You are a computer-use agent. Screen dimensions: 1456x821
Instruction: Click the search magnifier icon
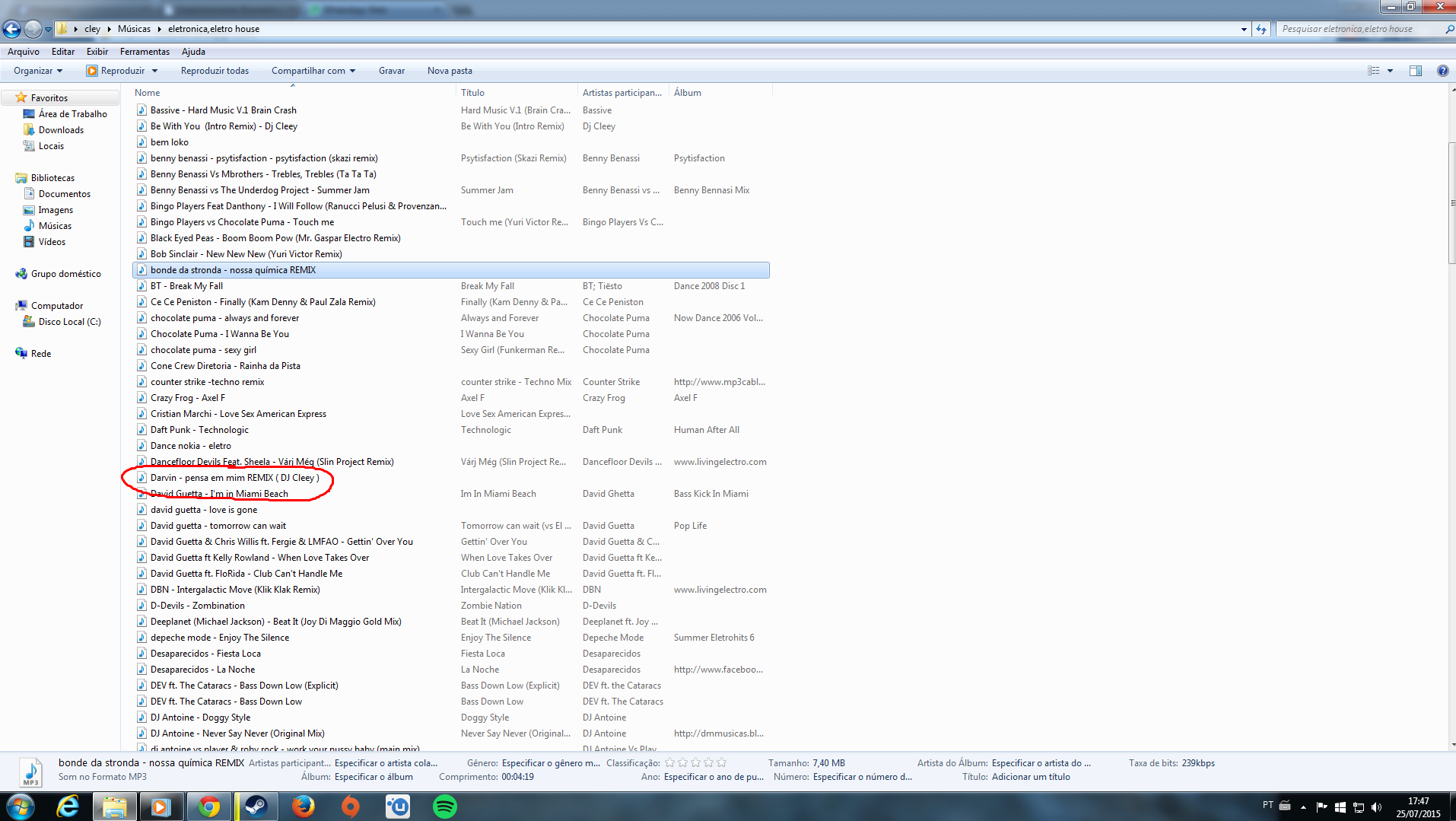(x=1448, y=29)
